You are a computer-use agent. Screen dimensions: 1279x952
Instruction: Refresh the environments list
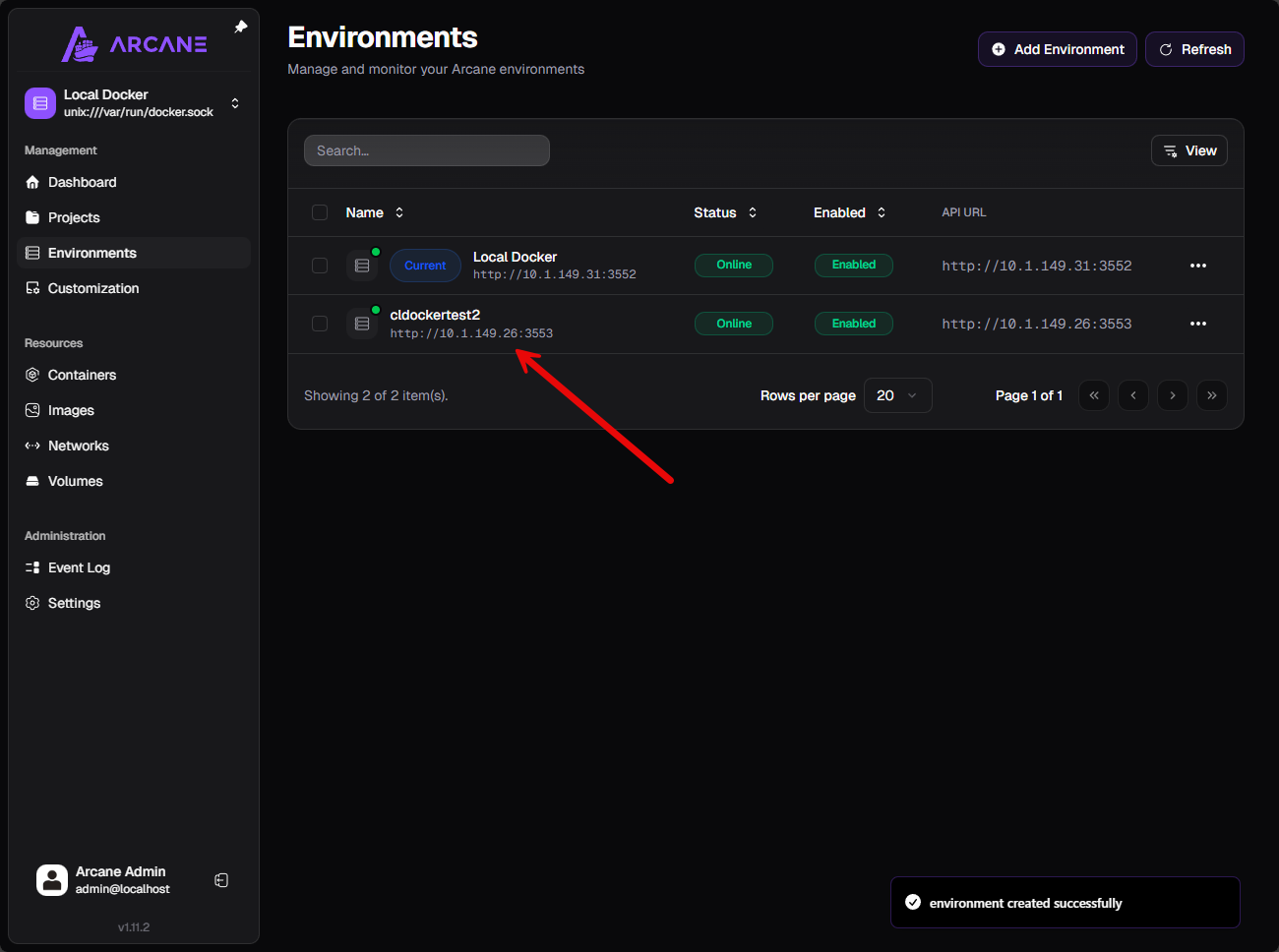coord(1194,49)
